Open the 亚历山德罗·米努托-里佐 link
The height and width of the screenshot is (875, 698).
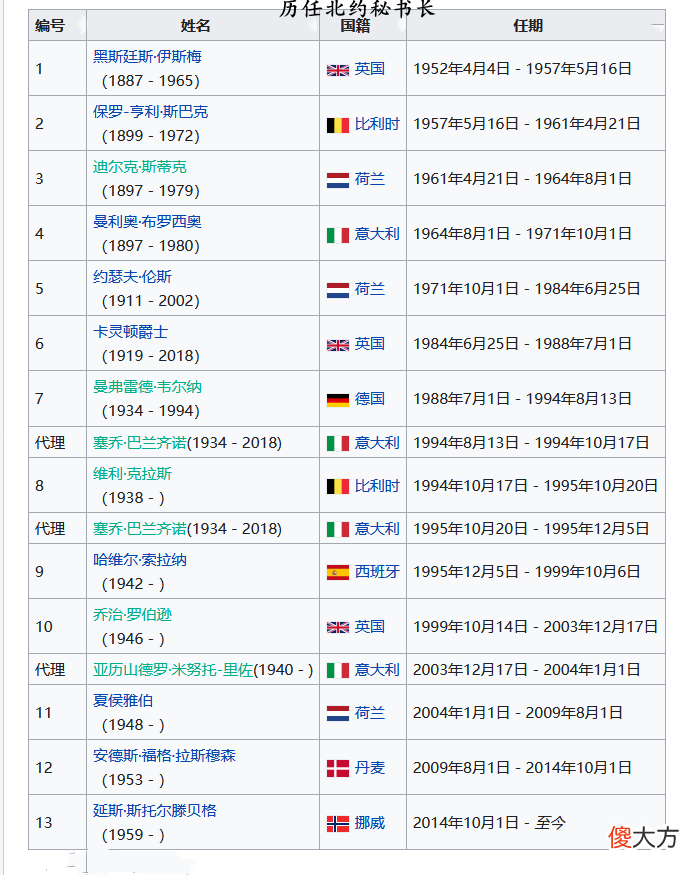173,670
